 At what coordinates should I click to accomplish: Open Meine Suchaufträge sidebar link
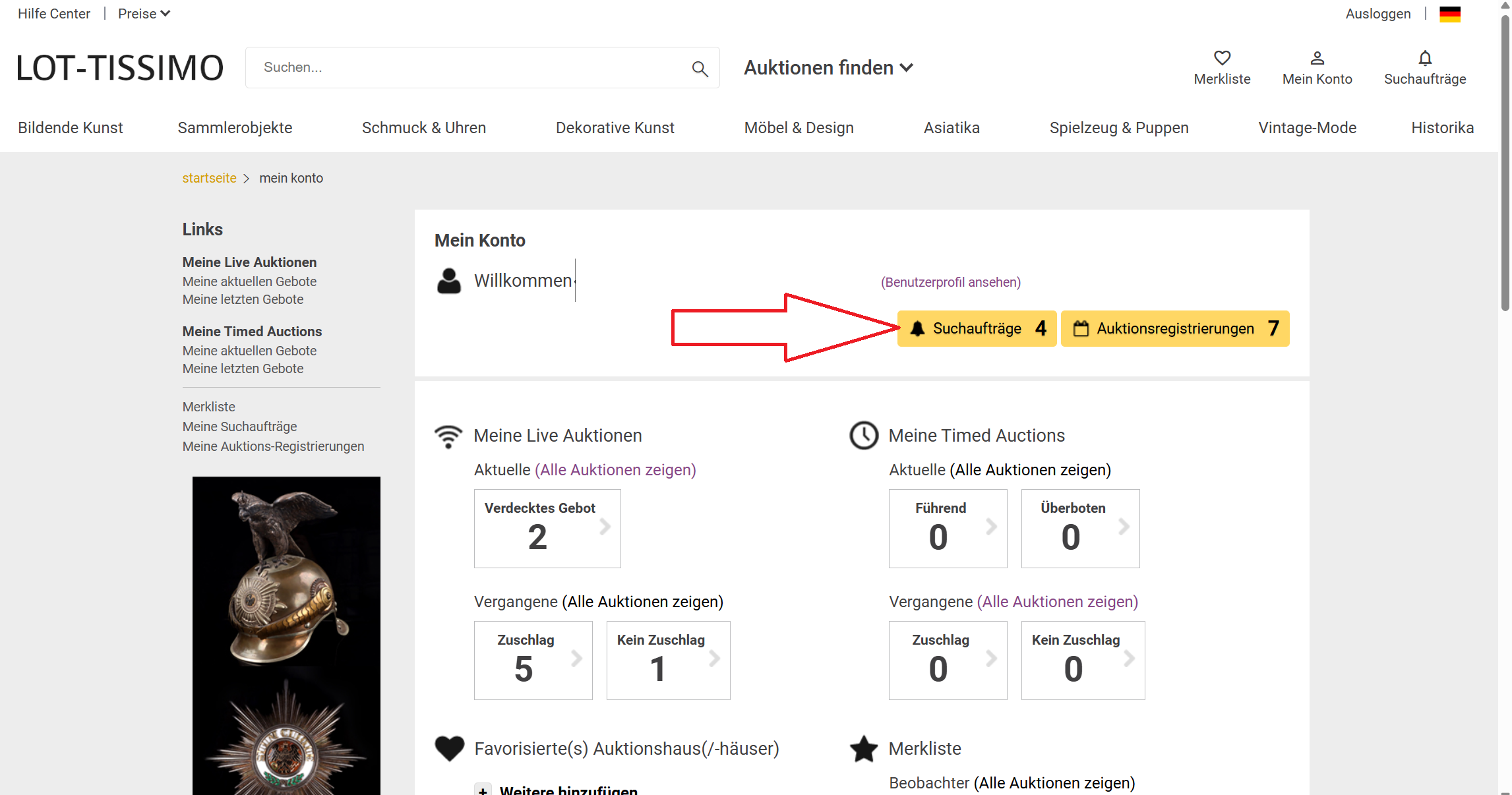point(239,427)
